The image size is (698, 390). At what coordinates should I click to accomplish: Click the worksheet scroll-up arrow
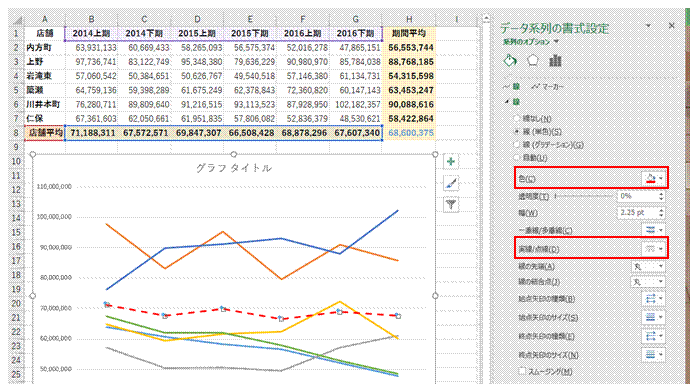(486, 19)
